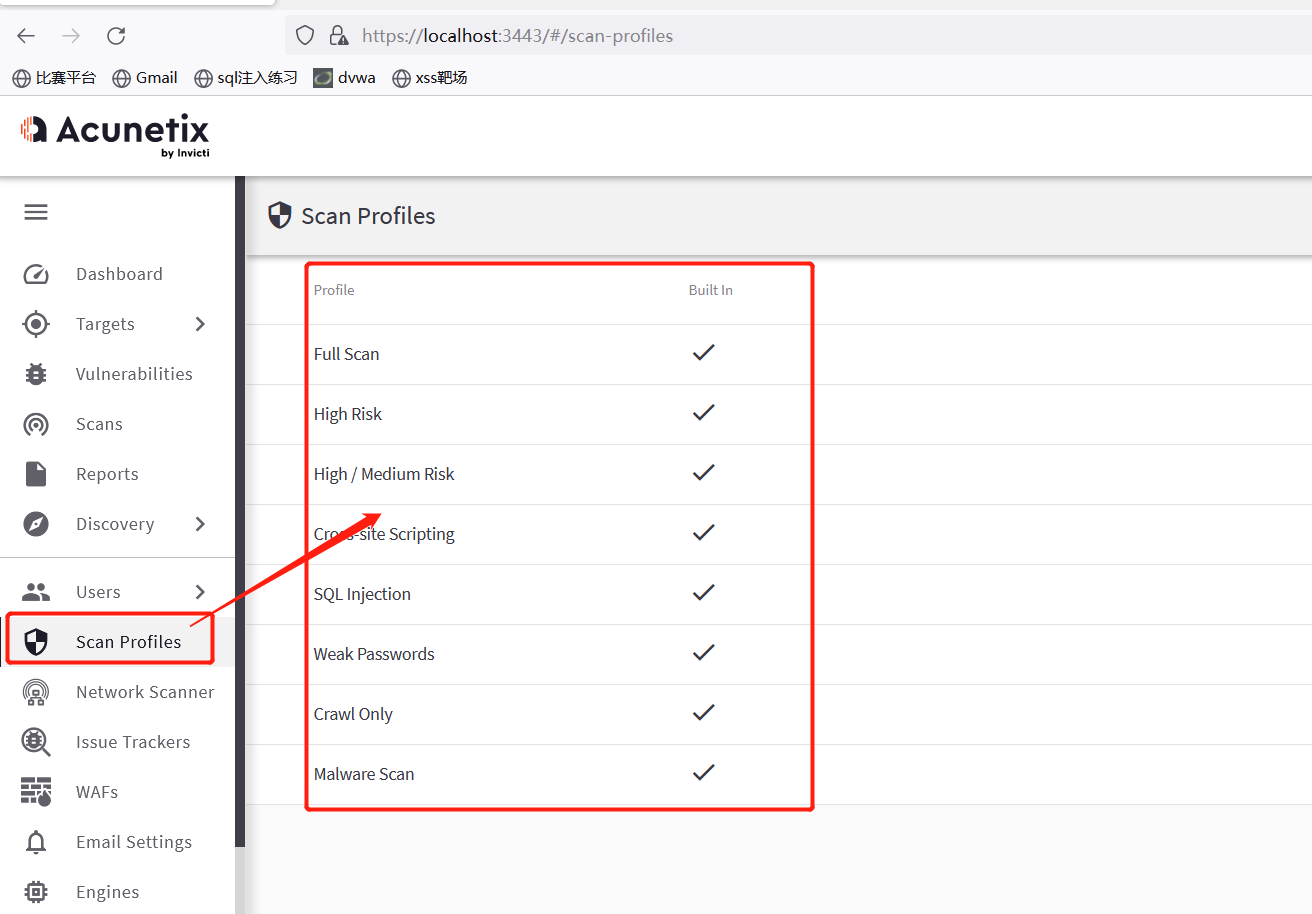Open the Gmail bookmark

[x=145, y=77]
